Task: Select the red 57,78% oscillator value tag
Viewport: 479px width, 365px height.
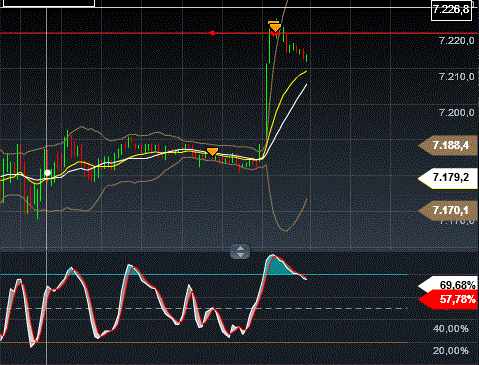Action: (448, 299)
